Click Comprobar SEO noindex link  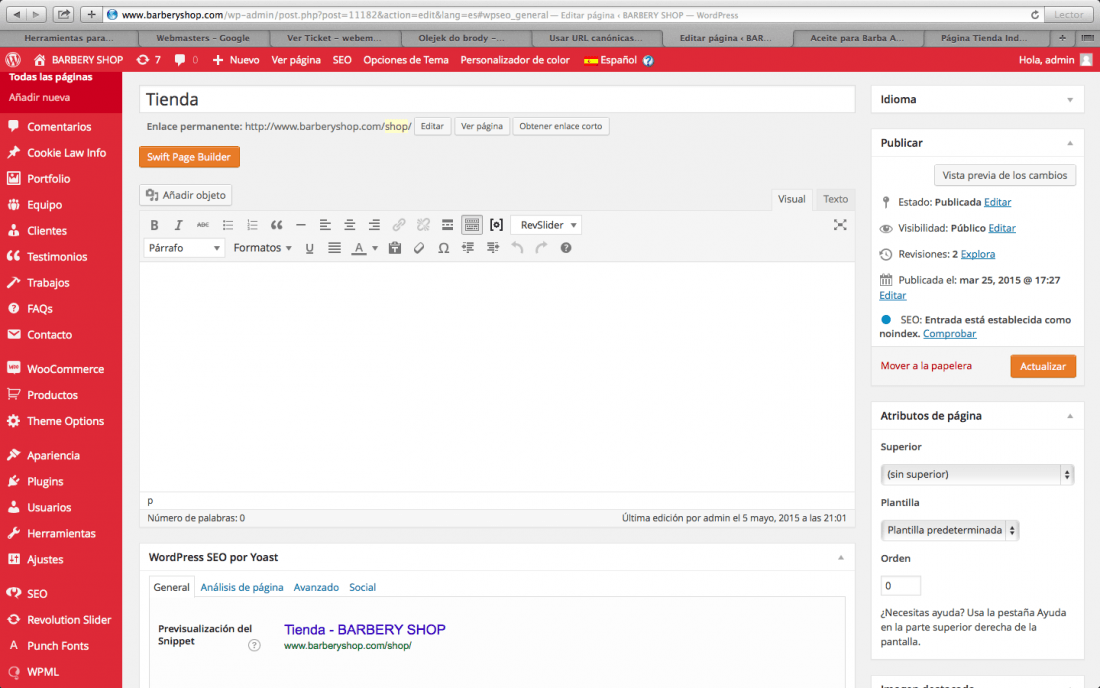pyautogui.click(x=949, y=334)
